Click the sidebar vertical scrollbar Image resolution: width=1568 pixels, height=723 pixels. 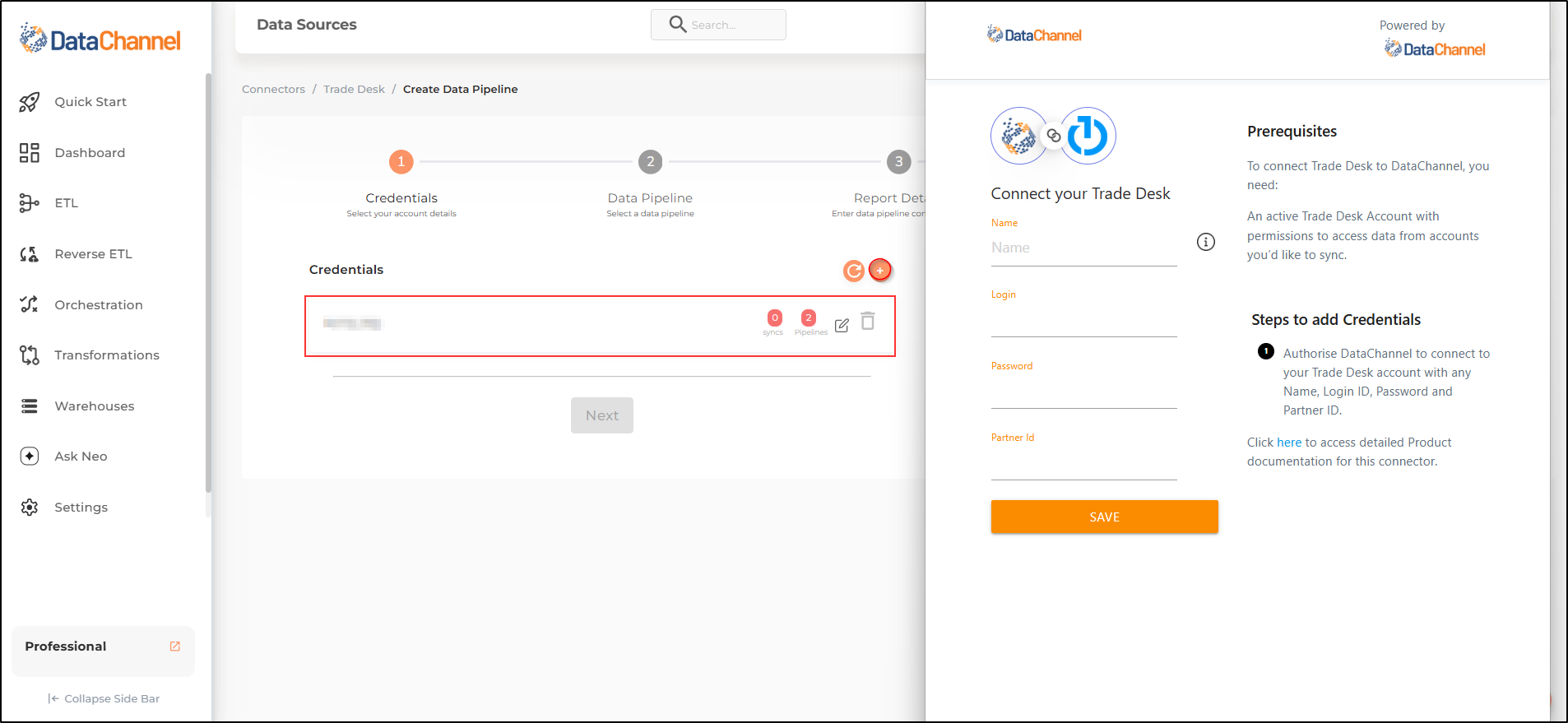208,282
